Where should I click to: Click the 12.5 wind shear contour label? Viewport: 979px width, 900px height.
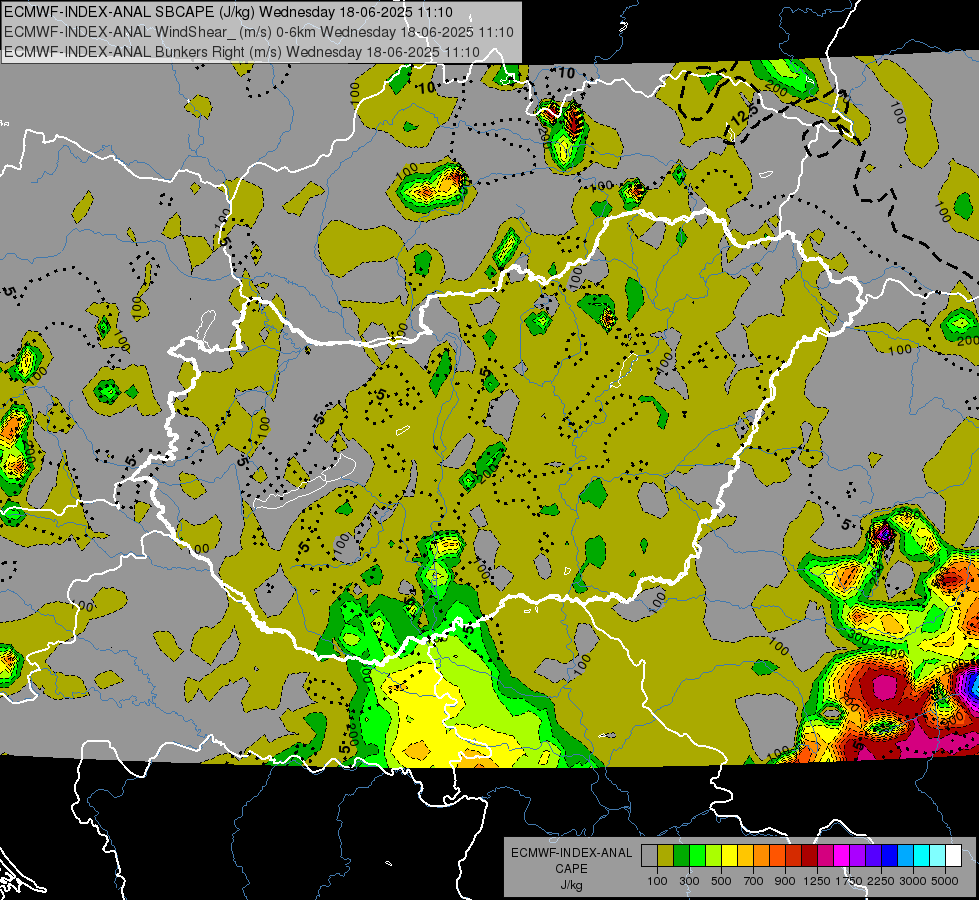[744, 114]
